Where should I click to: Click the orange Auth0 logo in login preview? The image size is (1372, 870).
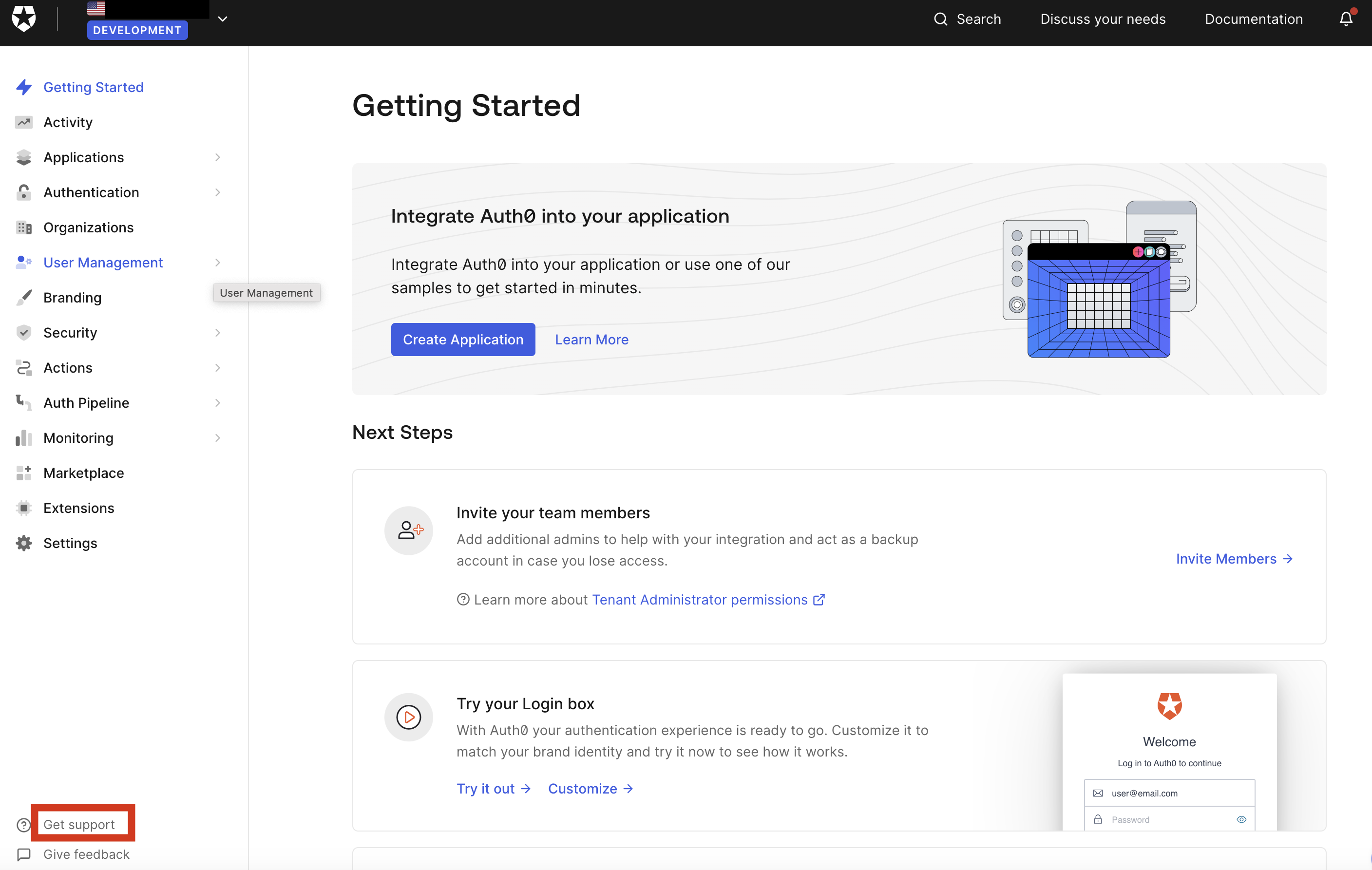click(1170, 706)
